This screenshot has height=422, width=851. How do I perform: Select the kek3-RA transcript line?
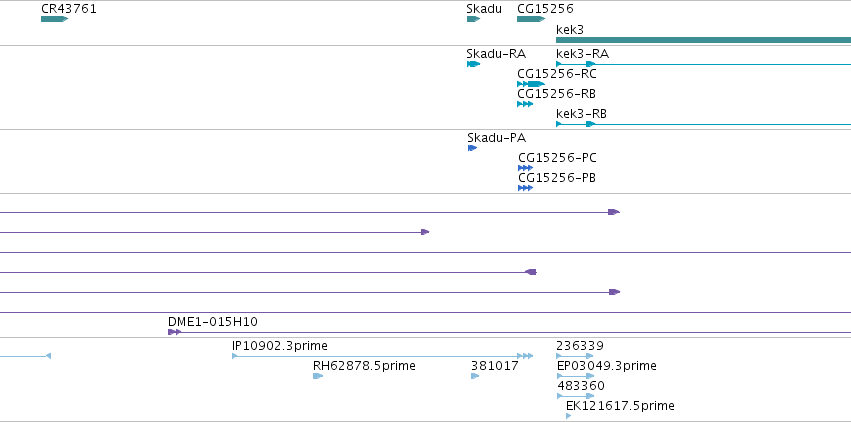(x=703, y=64)
